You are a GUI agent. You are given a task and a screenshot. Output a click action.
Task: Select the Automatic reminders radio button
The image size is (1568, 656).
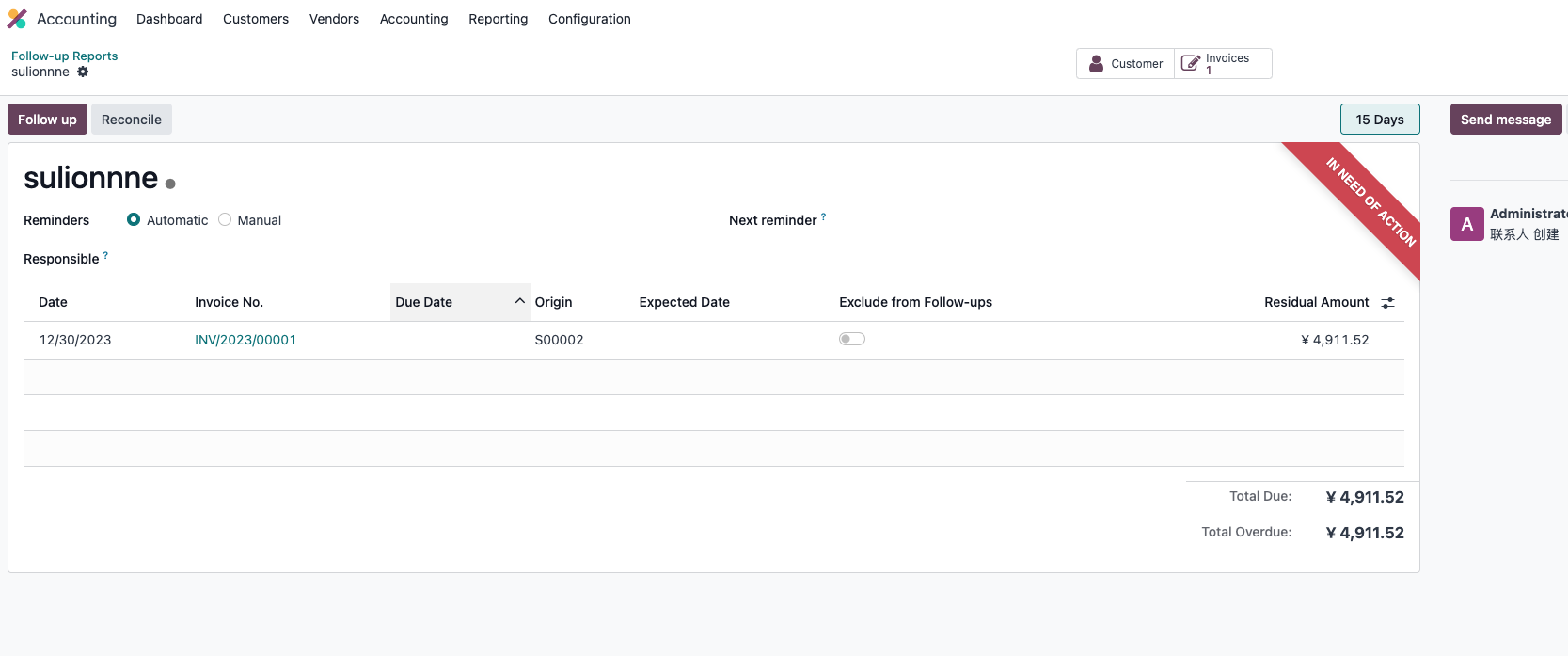click(x=134, y=219)
